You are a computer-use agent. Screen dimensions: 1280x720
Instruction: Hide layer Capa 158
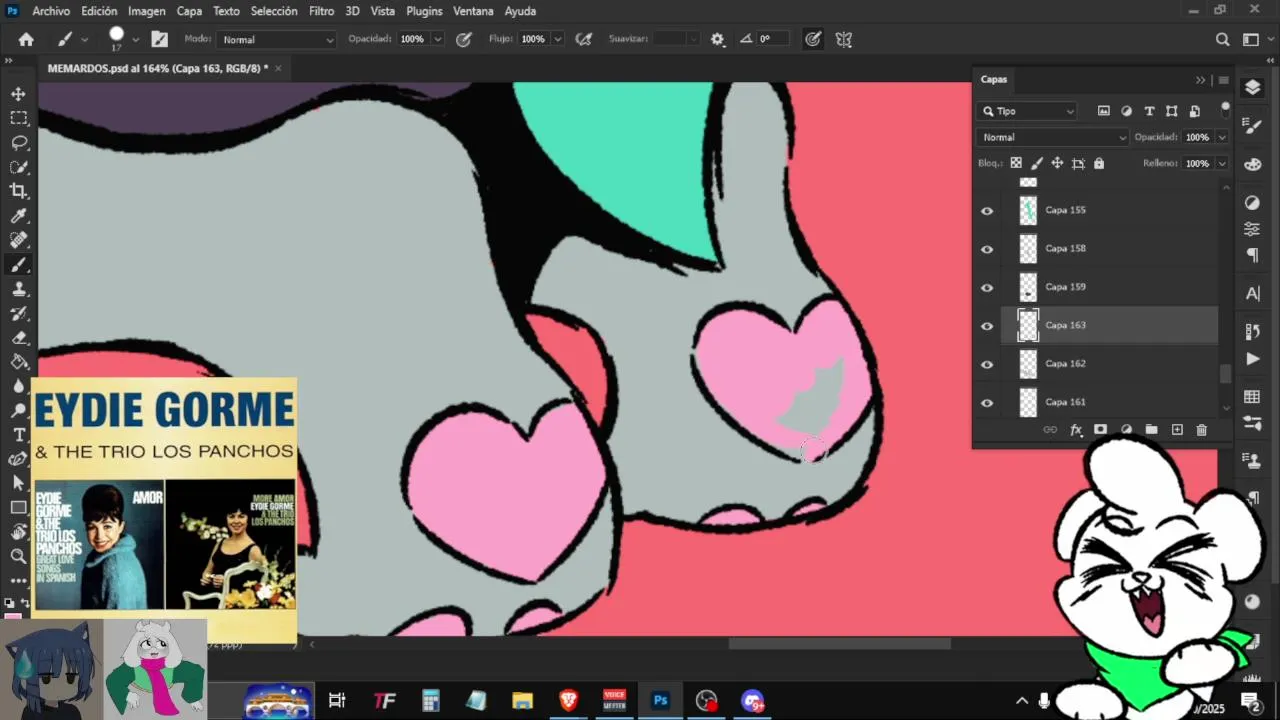click(987, 249)
